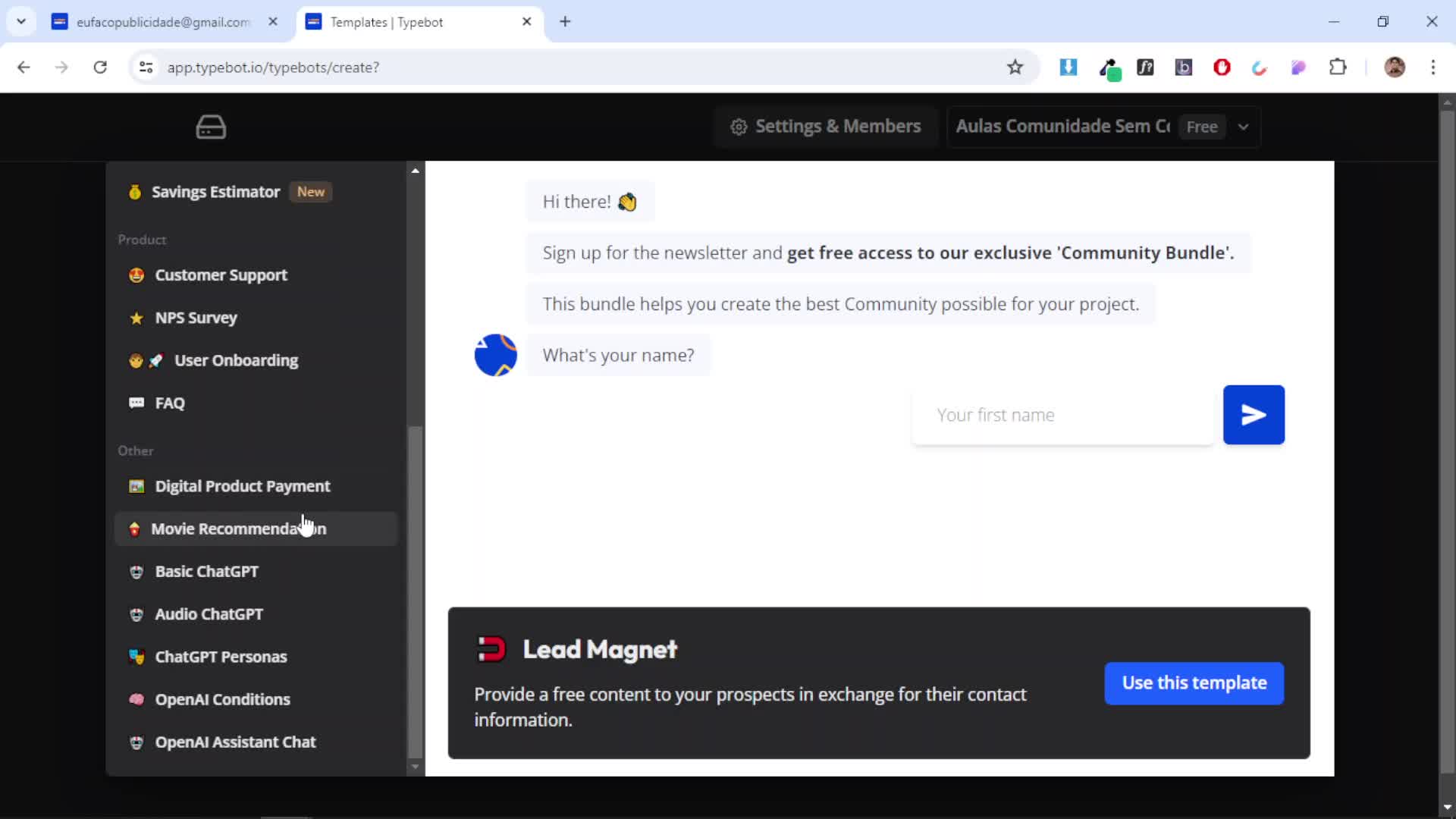Click the chatbot avatar beside the name question
This screenshot has height=819, width=1456.
495,355
